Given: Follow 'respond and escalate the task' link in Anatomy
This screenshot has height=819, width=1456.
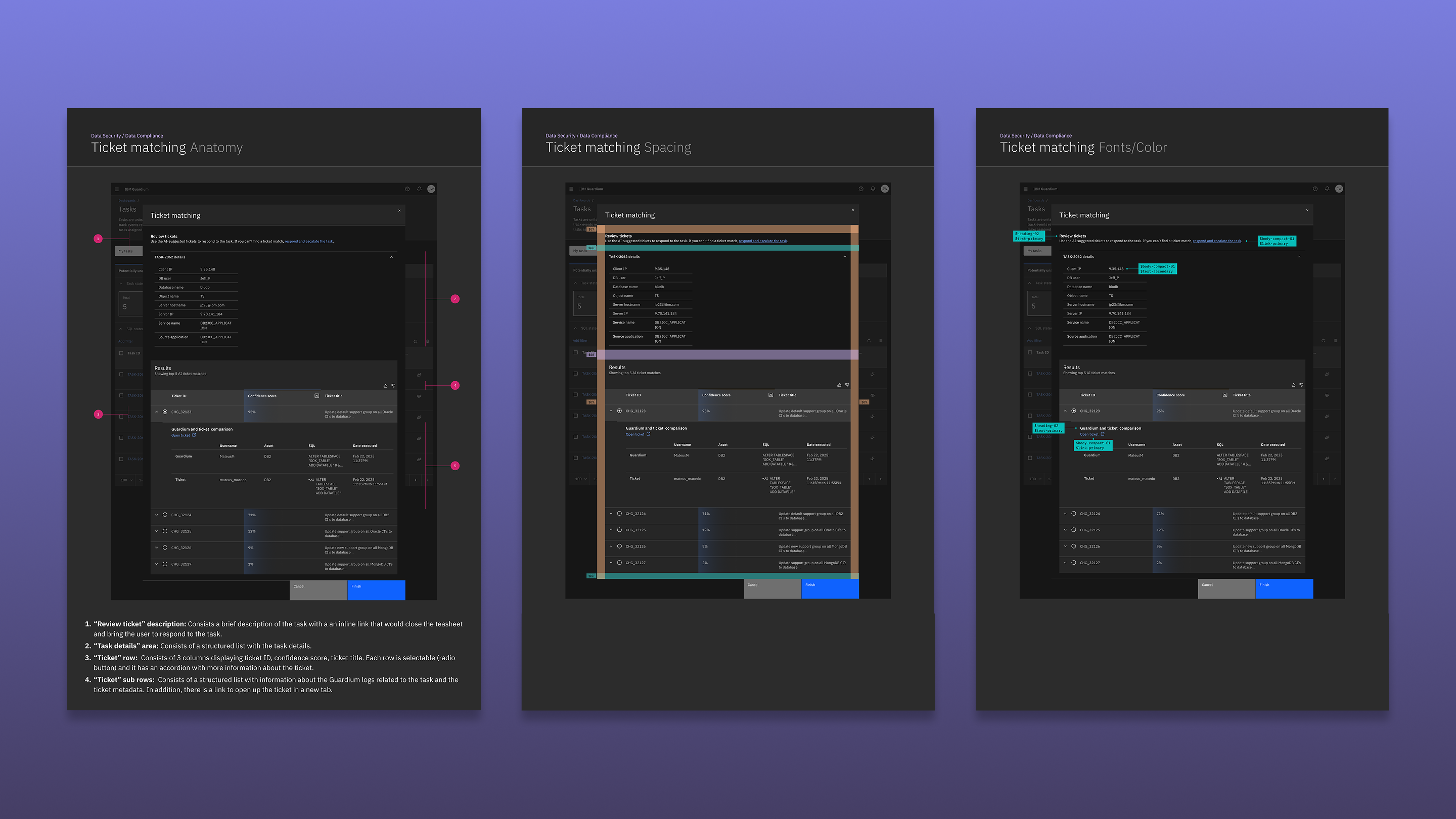Looking at the screenshot, I should 308,241.
